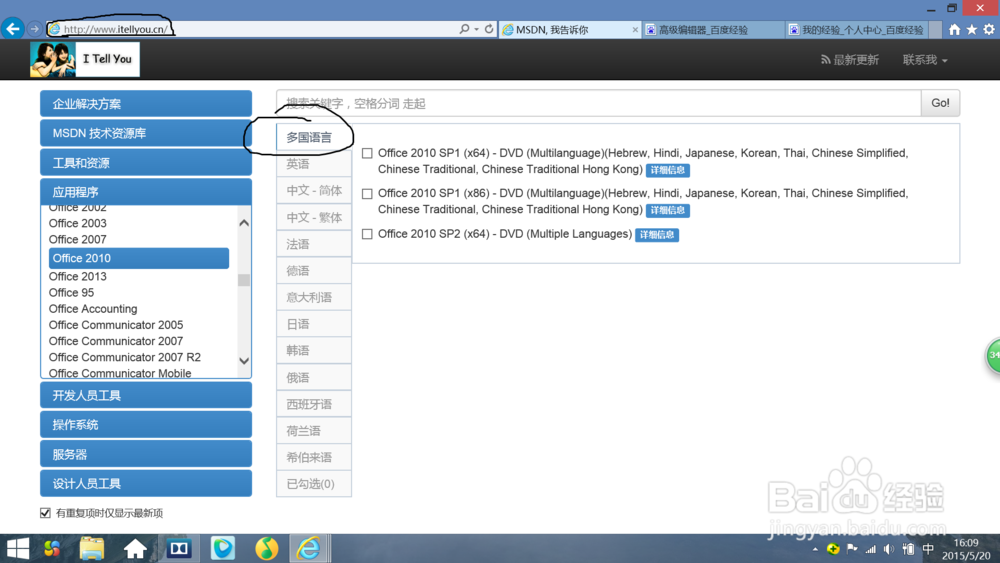Screen dimensions: 1000x563
Task: Select the 中文 - 繁体 tab
Action: (314, 217)
